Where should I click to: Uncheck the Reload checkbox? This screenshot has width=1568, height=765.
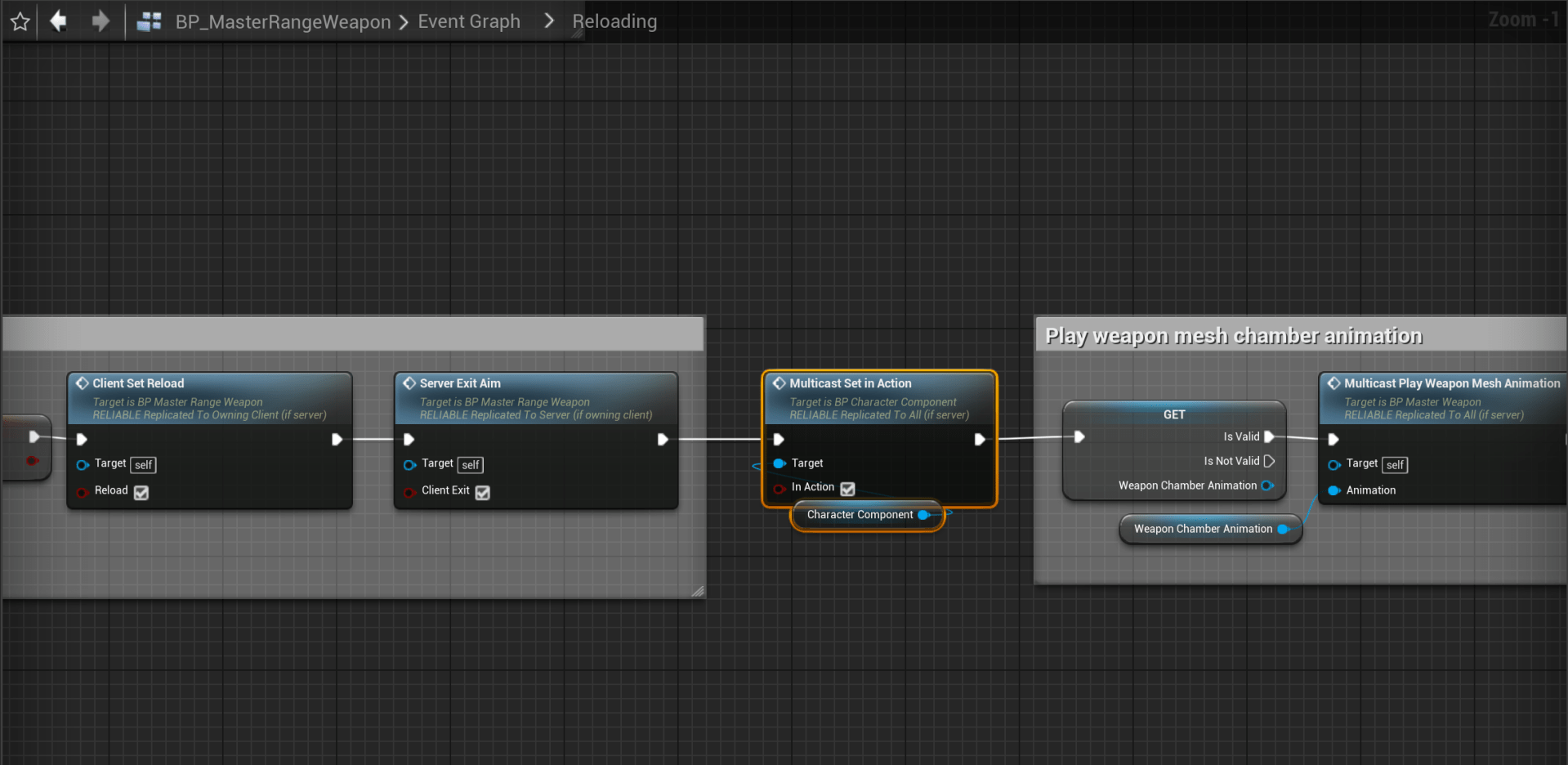pos(141,492)
